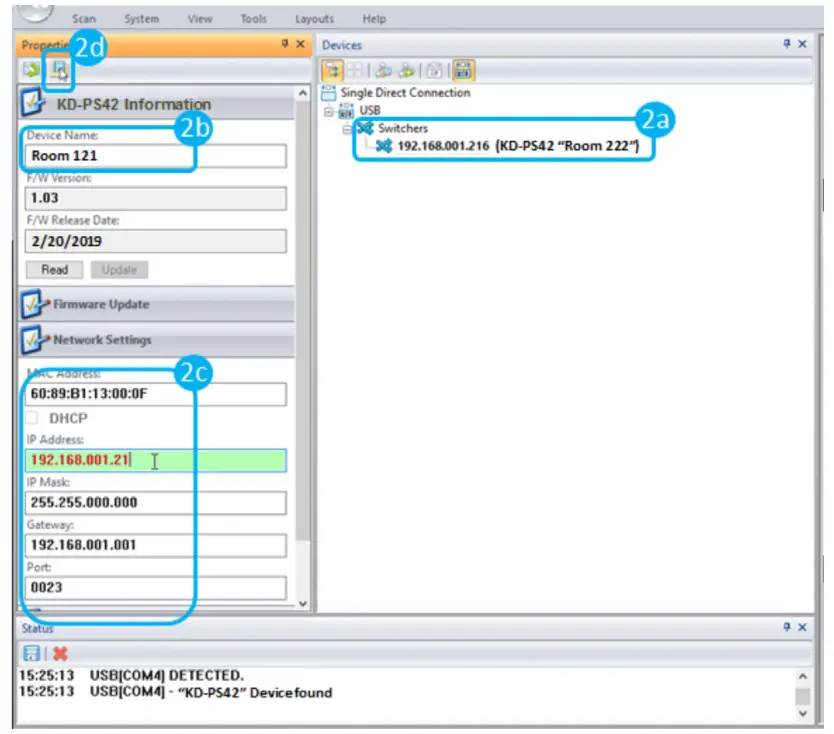This screenshot has width=834, height=734.
Task: Click the Properties panel scrollbar thumb
Action: point(303,322)
